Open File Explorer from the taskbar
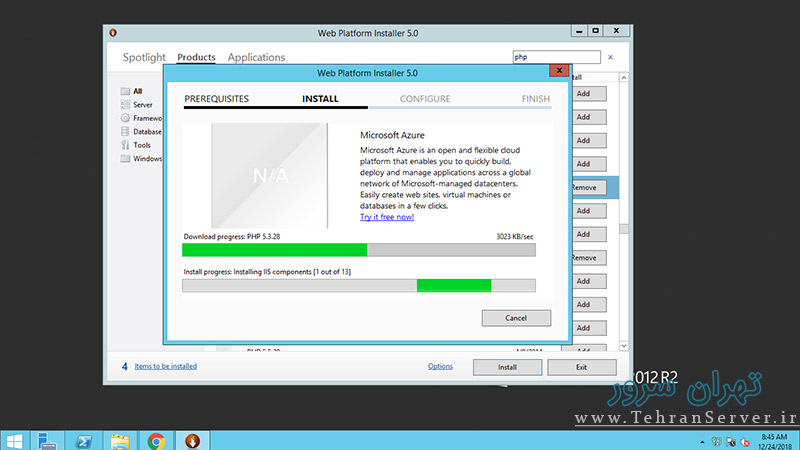800x450 pixels. 120,440
